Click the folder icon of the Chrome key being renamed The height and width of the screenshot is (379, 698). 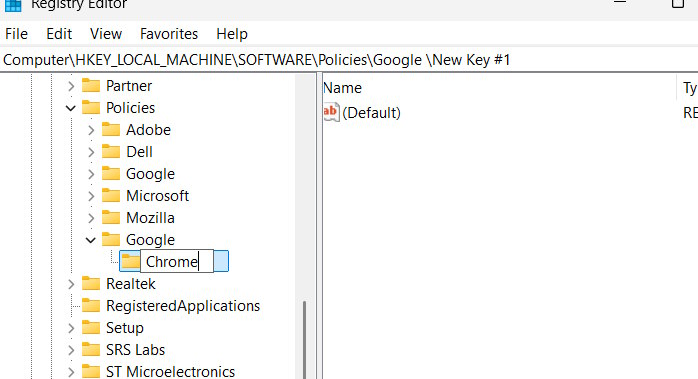click(130, 261)
